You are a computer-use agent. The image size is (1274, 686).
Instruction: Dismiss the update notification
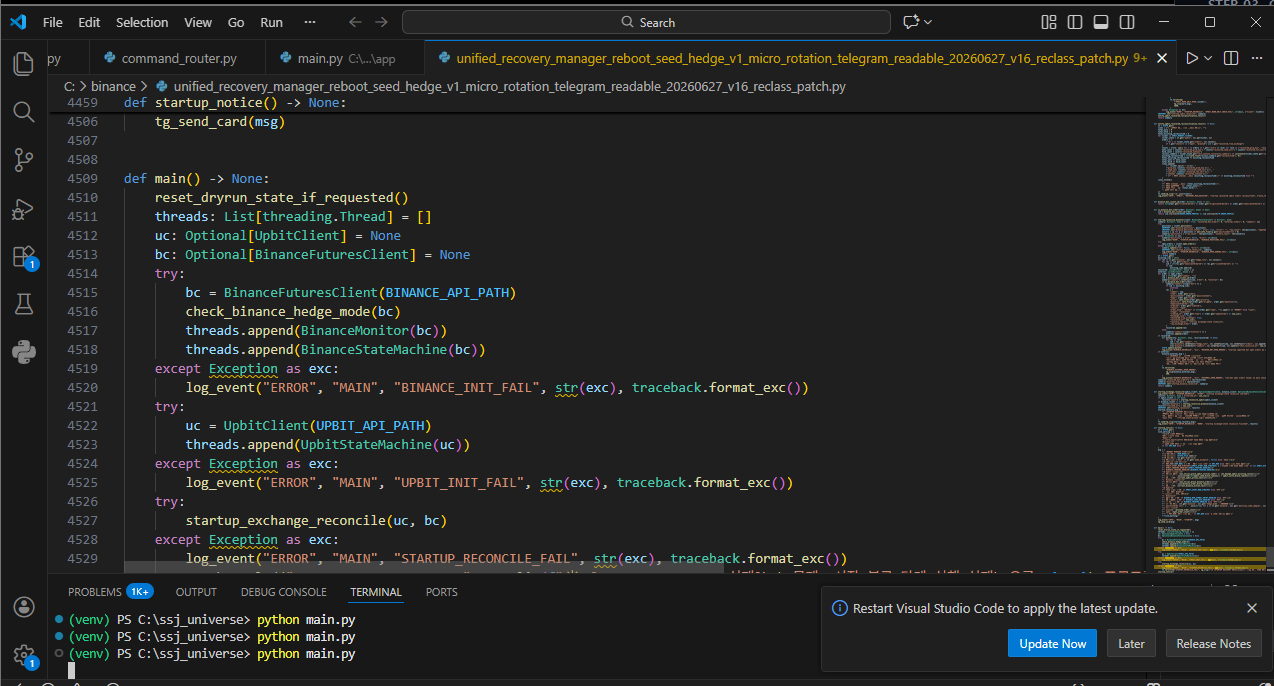1252,608
